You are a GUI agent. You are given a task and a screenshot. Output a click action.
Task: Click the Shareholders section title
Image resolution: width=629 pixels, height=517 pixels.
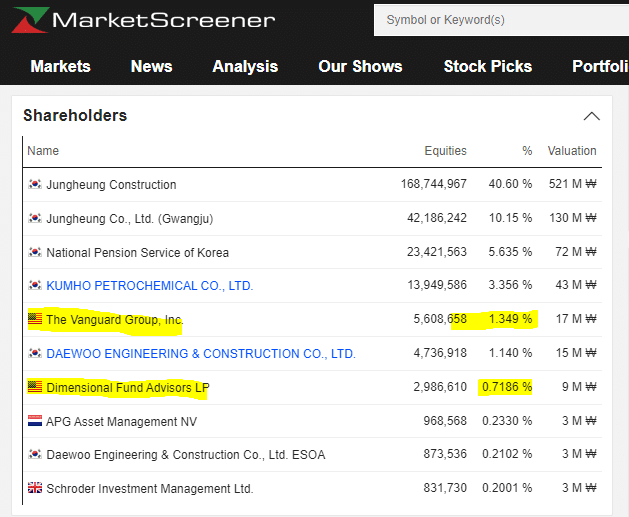75,116
